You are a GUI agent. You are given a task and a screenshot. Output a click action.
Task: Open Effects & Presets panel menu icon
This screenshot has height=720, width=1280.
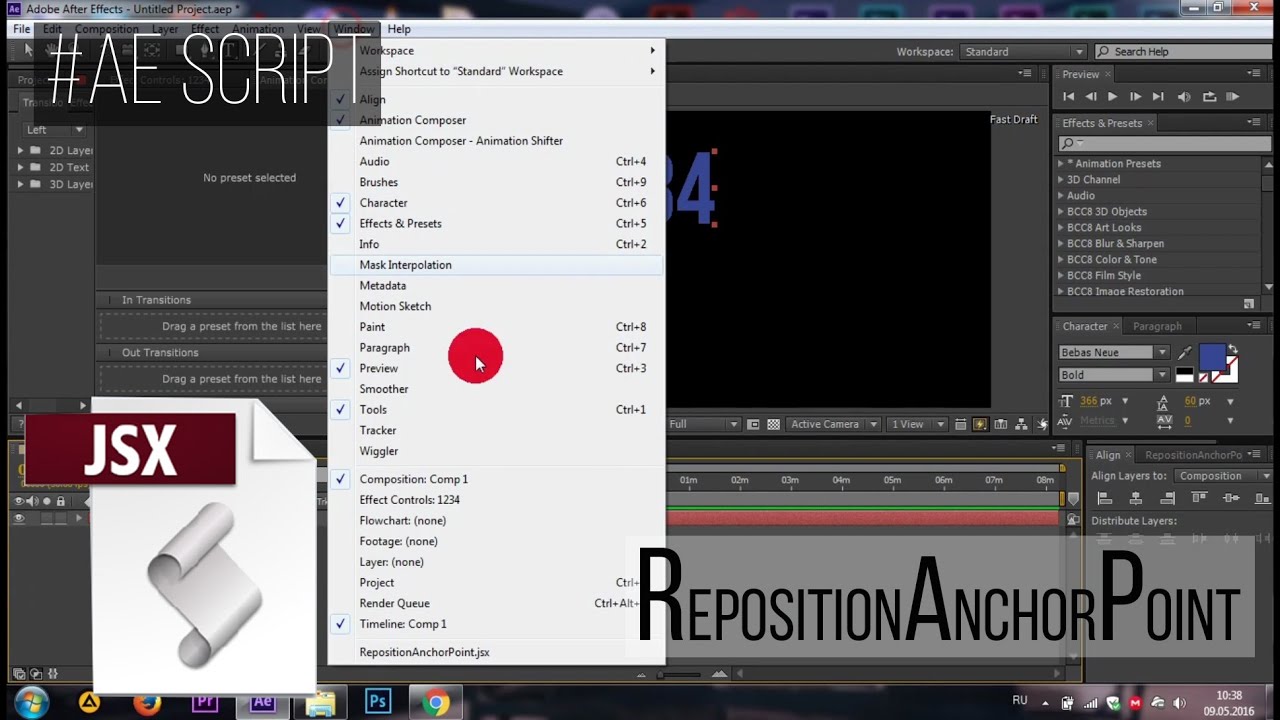(x=1254, y=123)
